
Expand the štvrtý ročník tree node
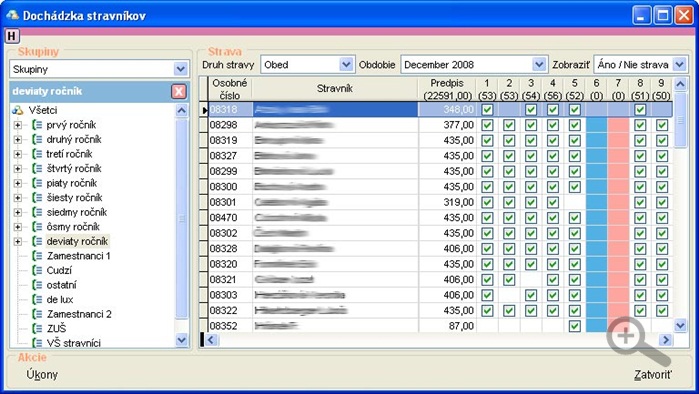click(x=17, y=169)
